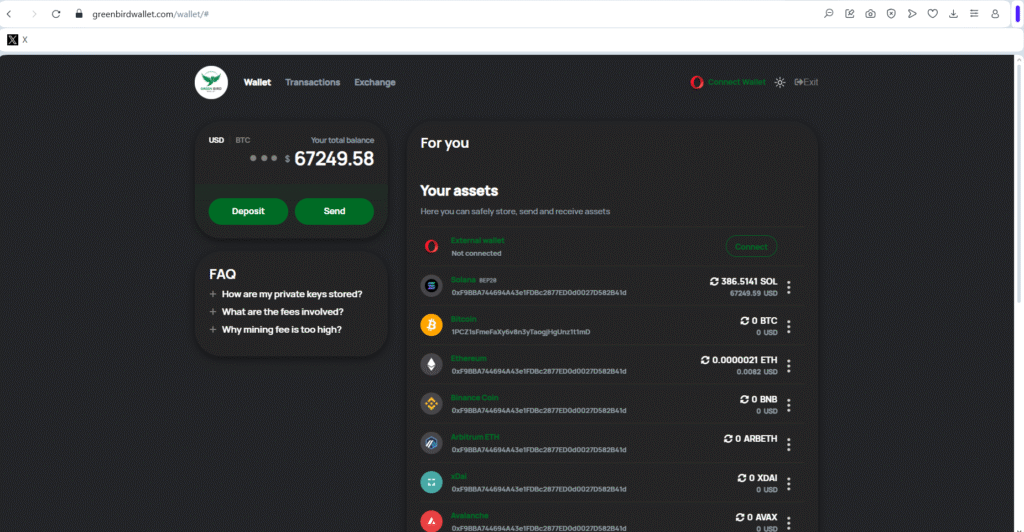The image size is (1024, 532).
Task: Click the Ethereum coin icon
Action: [x=431, y=364]
